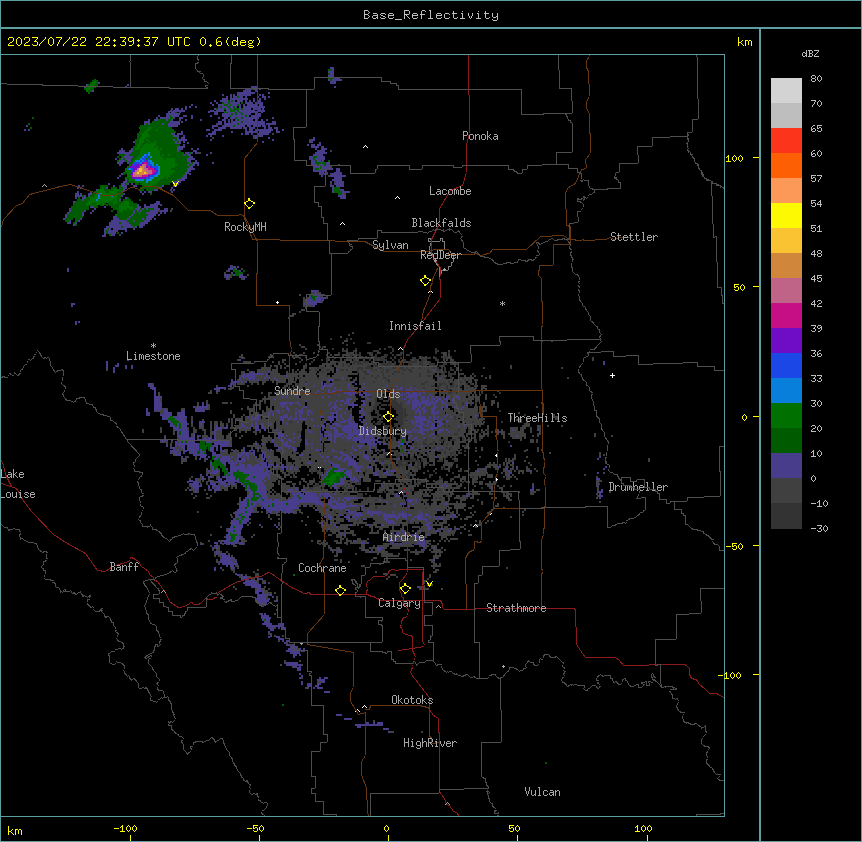Click the Banff label
This screenshot has width=862, height=842.
click(124, 567)
